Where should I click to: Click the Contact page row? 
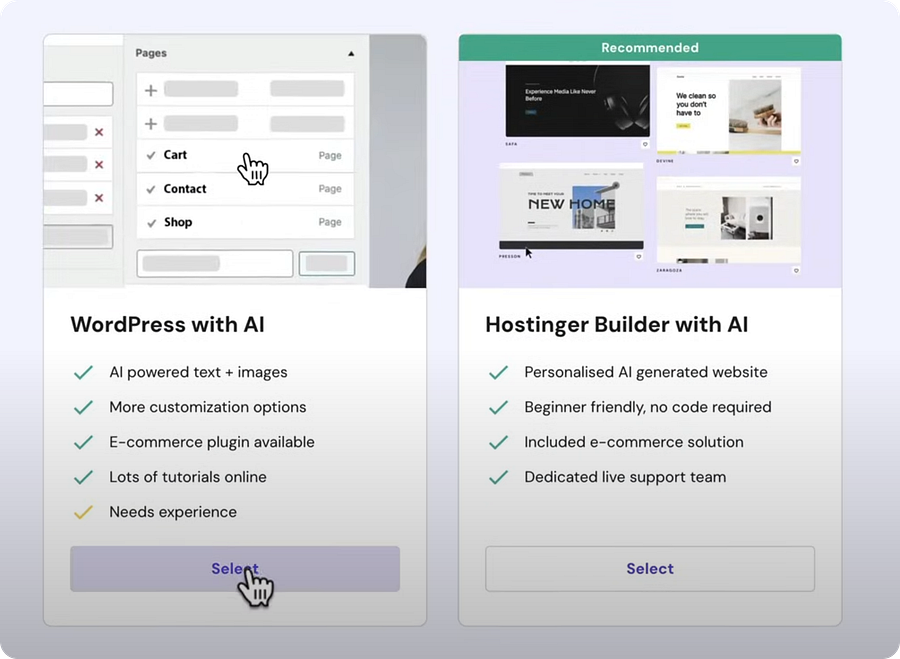click(245, 189)
